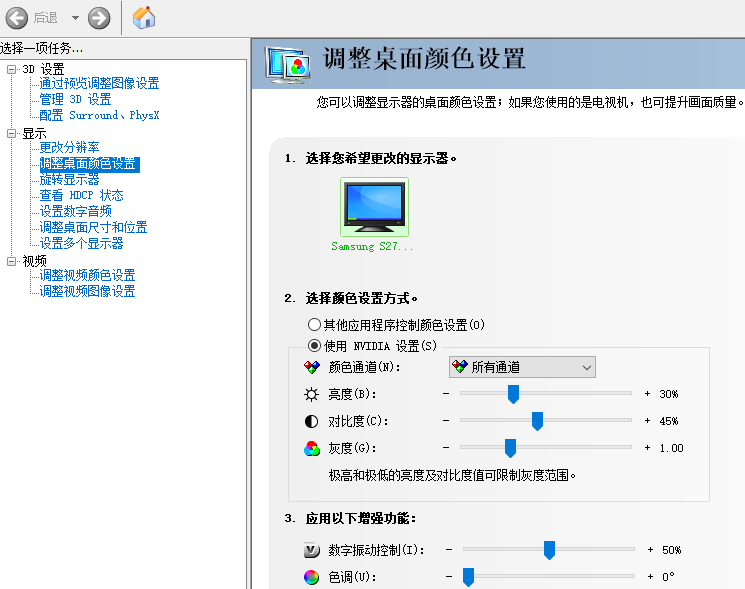Click the 视频 tree category label
This screenshot has width=745, height=589.
click(x=34, y=261)
